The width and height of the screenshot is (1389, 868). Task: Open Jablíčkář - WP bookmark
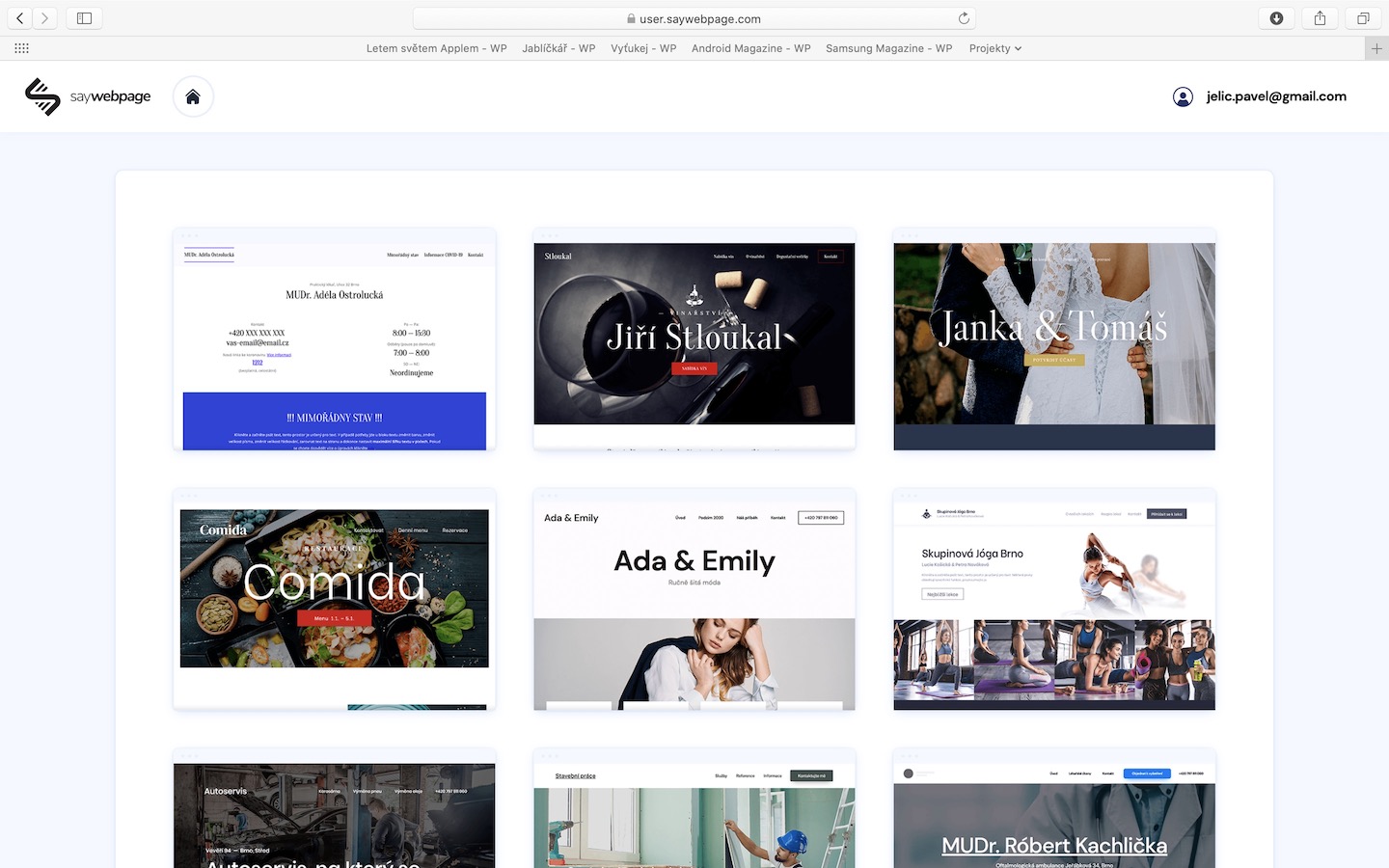click(558, 48)
